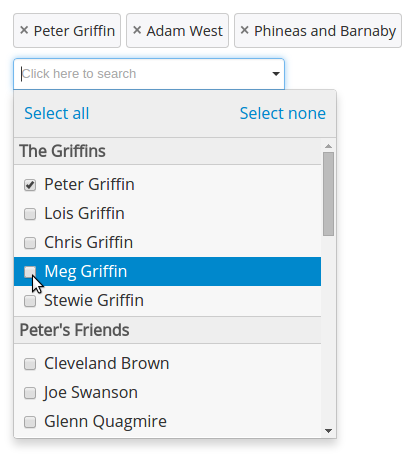Check the Chris Griffin checkbox
The image size is (417, 458).
[30, 243]
